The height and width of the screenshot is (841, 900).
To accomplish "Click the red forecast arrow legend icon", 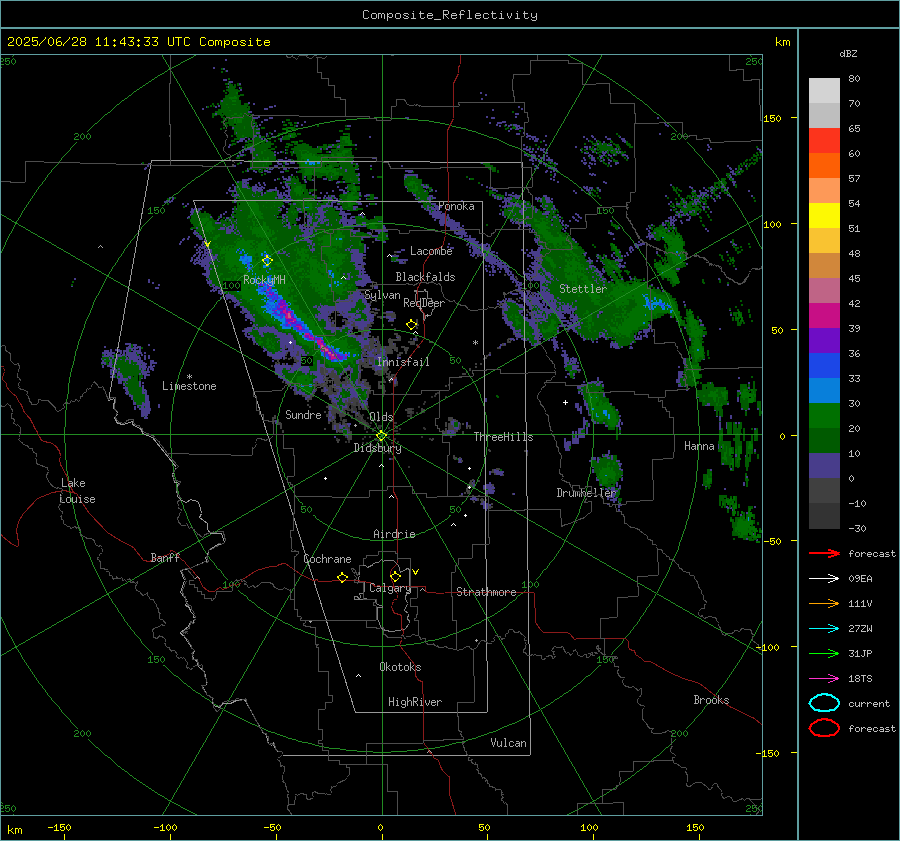I will (824, 553).
